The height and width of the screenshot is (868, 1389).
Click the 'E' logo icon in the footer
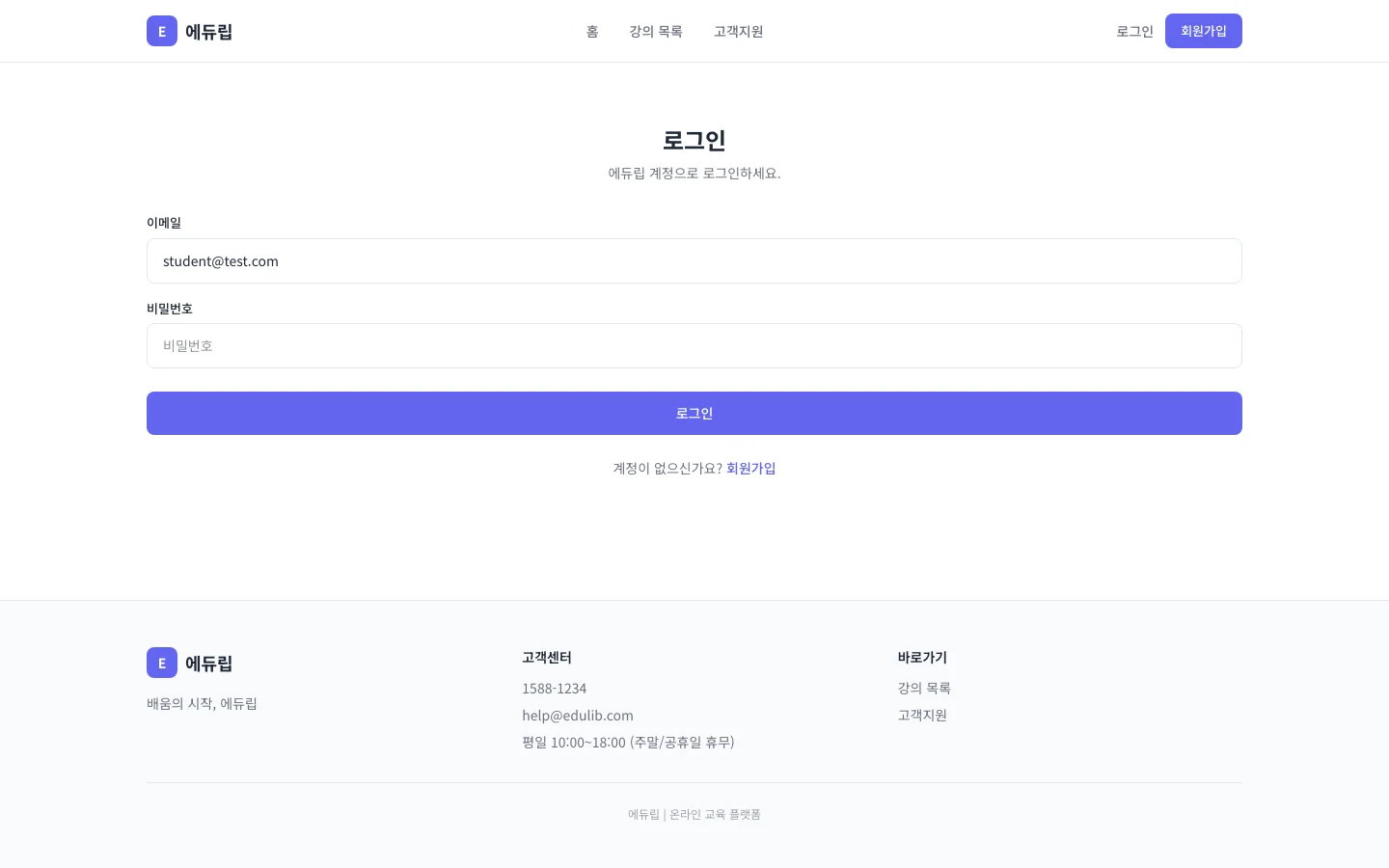[161, 663]
